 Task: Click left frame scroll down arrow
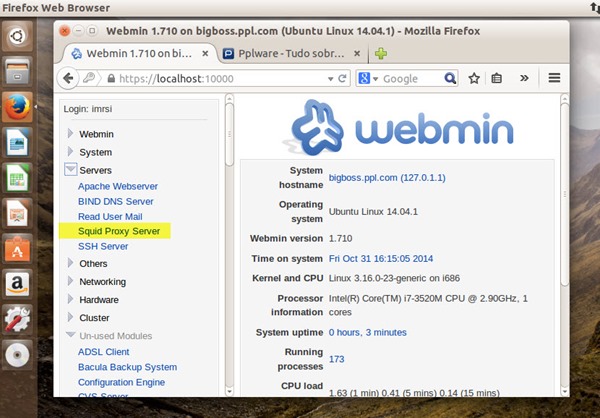[229, 391]
